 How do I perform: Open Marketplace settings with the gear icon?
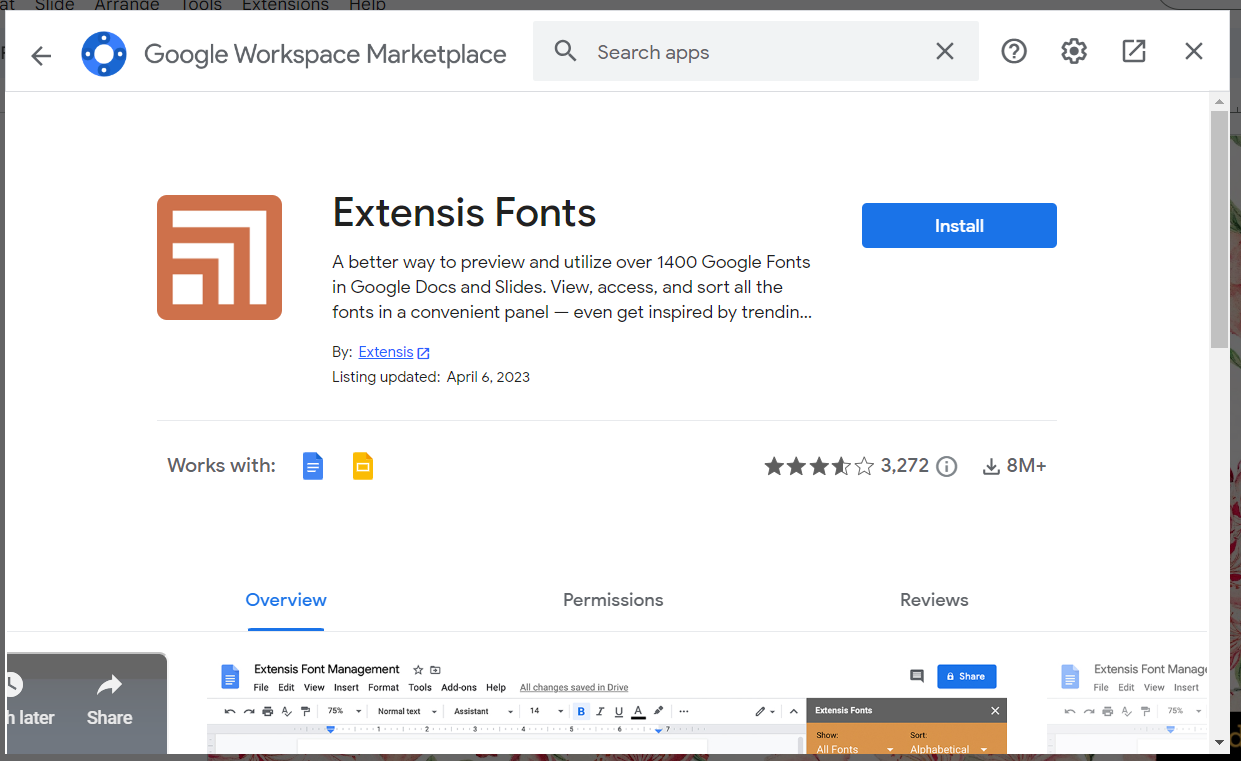point(1073,51)
